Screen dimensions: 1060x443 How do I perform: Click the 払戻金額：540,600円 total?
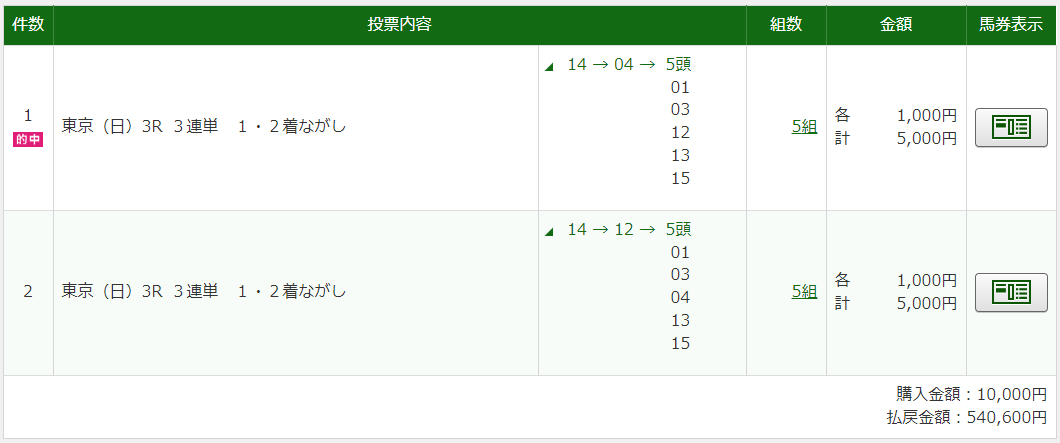(x=967, y=417)
